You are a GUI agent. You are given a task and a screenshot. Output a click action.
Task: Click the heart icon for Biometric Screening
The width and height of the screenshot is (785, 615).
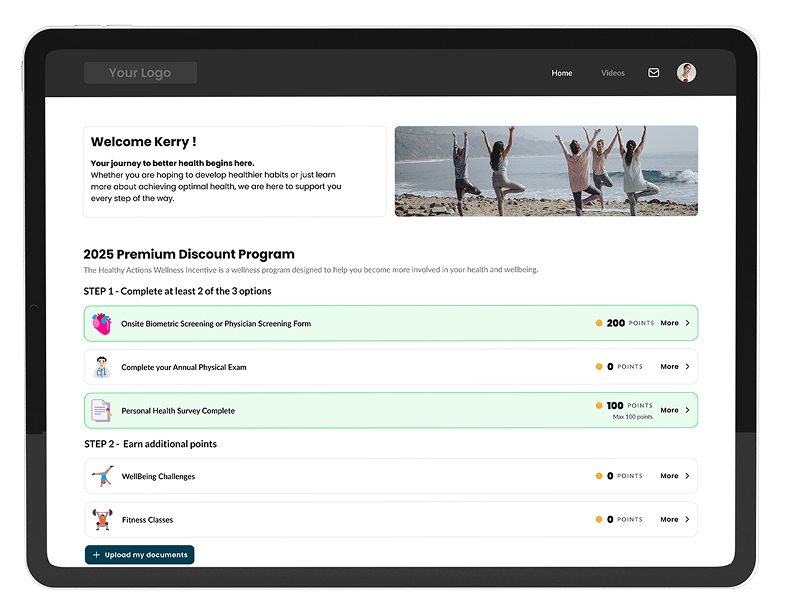coord(102,324)
